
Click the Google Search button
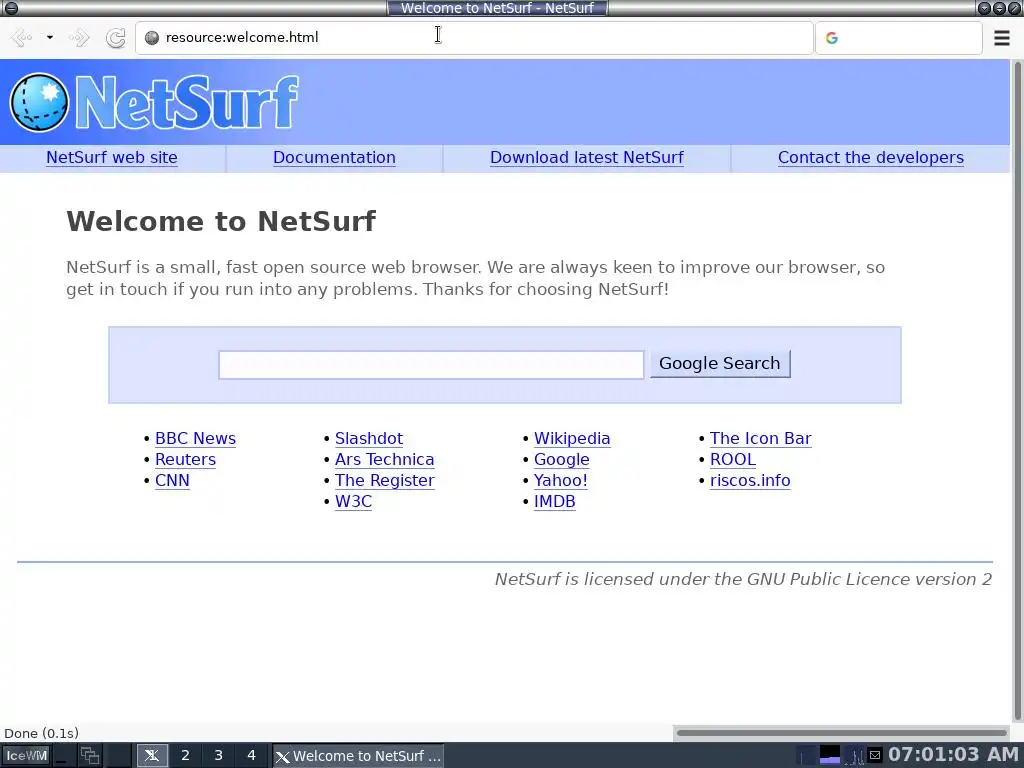[x=720, y=364]
